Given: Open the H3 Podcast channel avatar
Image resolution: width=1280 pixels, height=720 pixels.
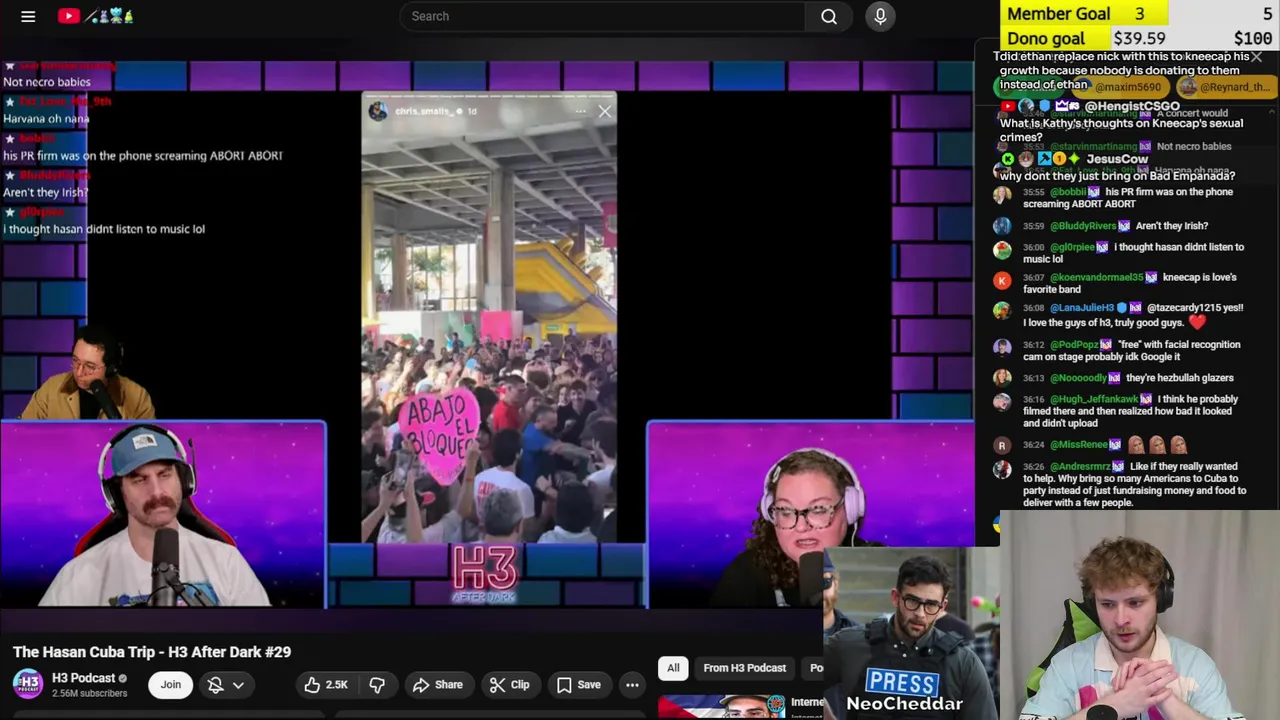Looking at the screenshot, I should click(x=28, y=684).
